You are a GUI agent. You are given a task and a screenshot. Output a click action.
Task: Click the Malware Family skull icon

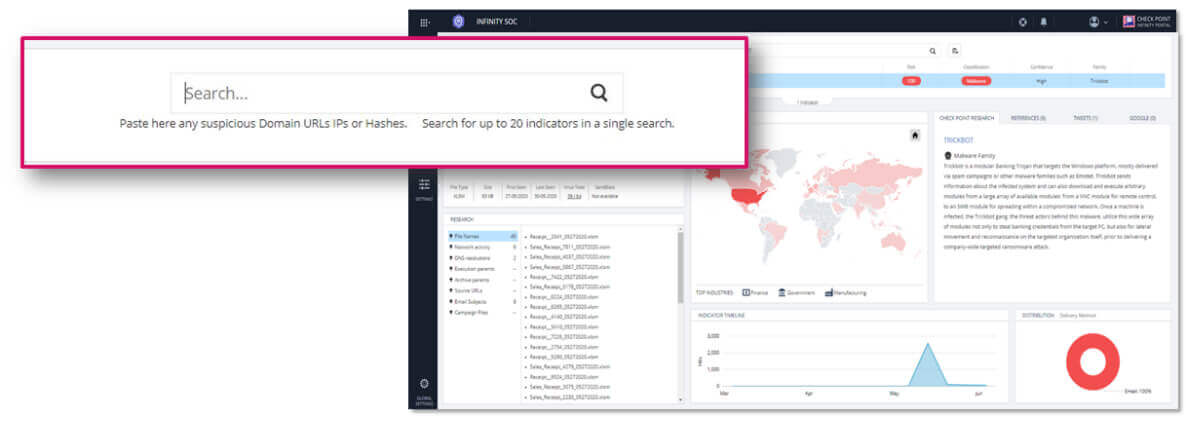click(948, 155)
